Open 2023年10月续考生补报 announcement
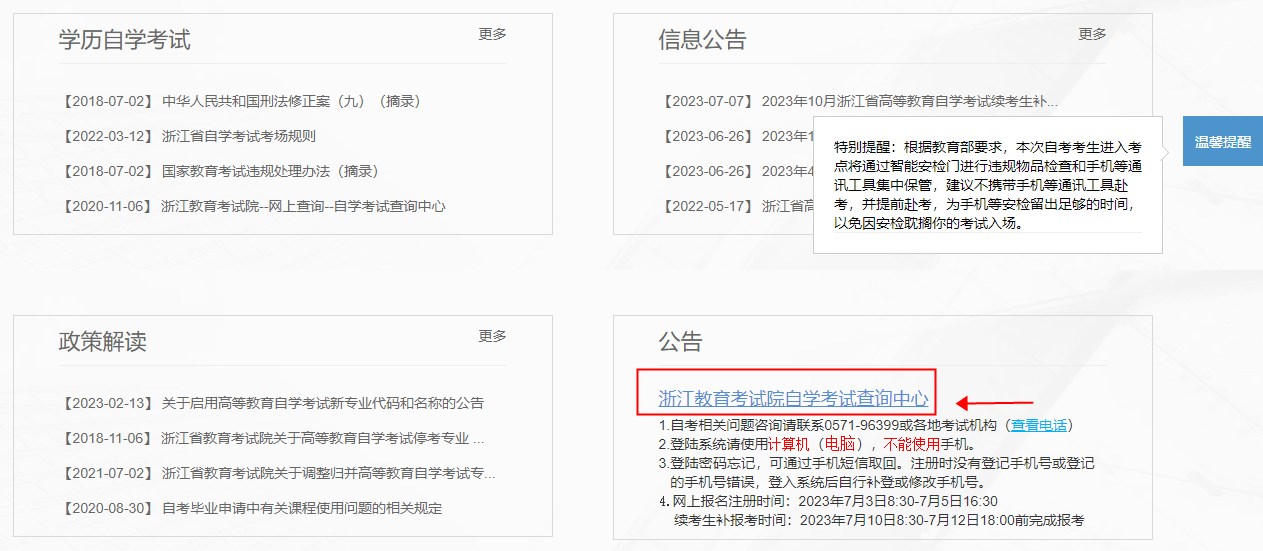 908,101
